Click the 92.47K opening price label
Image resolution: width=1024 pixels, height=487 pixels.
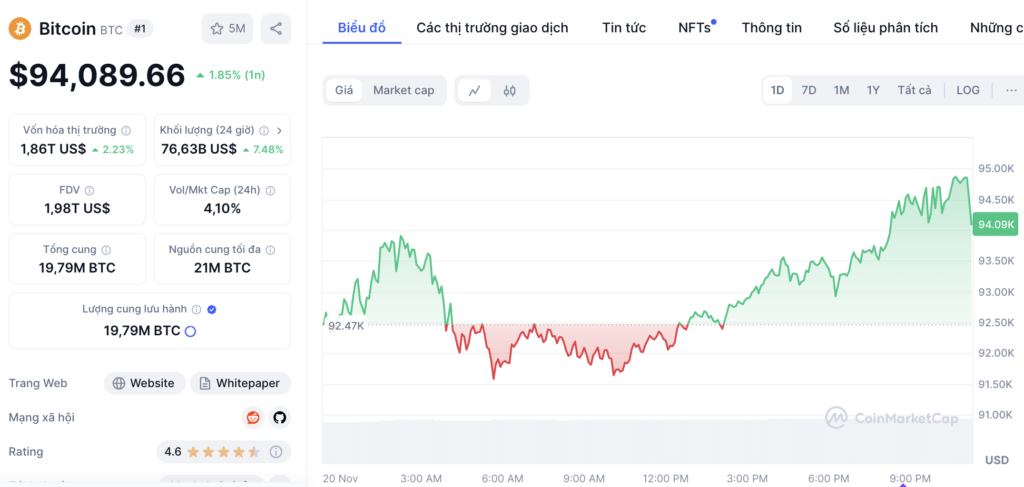pos(346,325)
